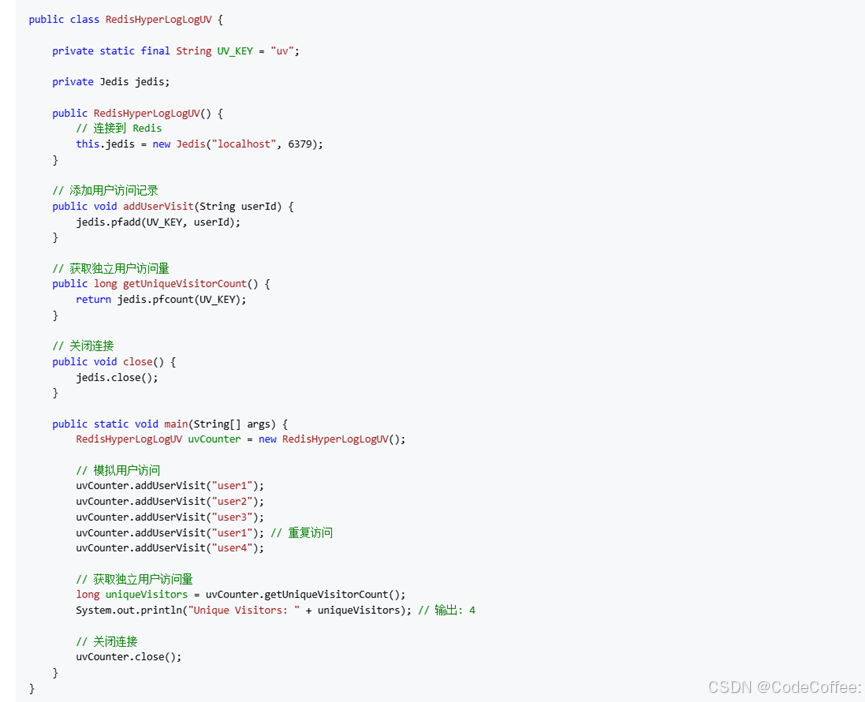This screenshot has height=702, width=865.
Task: Click the line declaring uvCounter = new RedisHyperLogLogUV()
Action: click(x=241, y=439)
